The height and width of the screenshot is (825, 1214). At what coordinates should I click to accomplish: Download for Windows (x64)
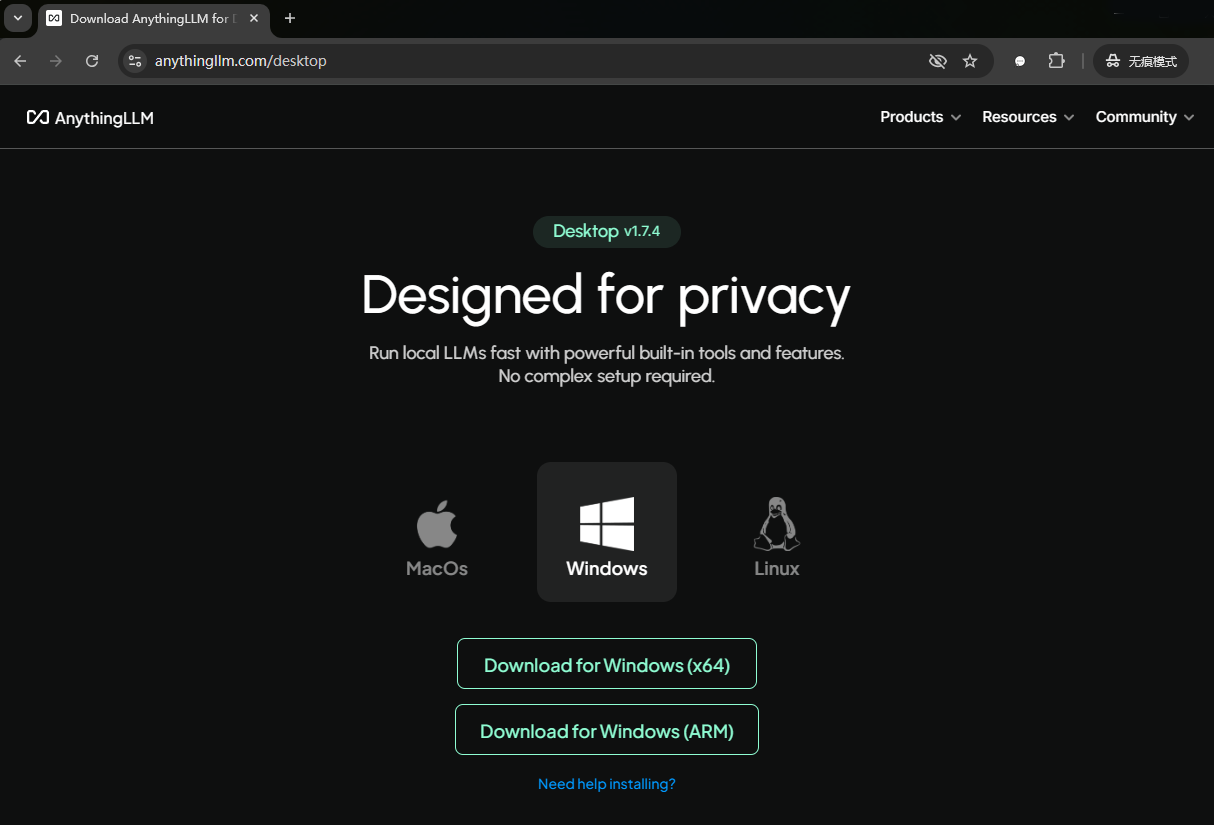point(607,664)
